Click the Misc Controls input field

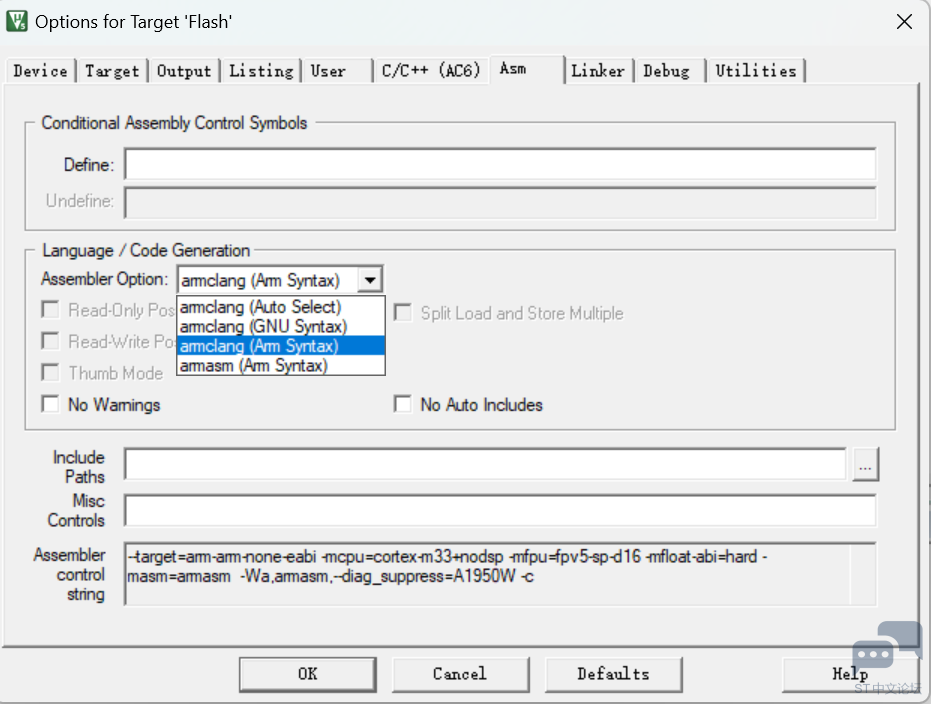click(x=500, y=510)
